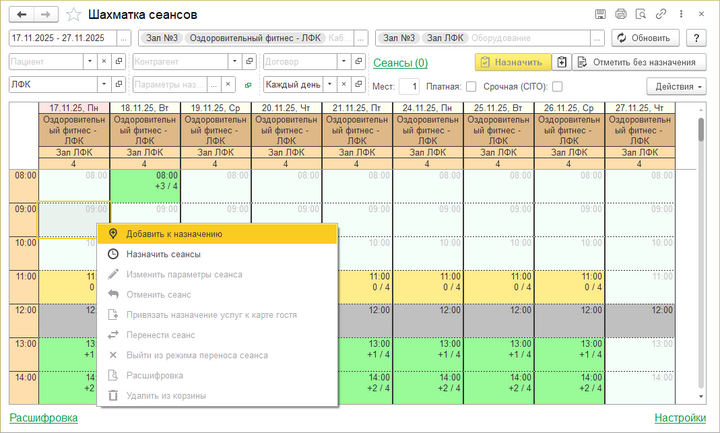The image size is (720, 433).
Task: Select Выйти из режима переноса сеанса
Action: tap(217, 355)
